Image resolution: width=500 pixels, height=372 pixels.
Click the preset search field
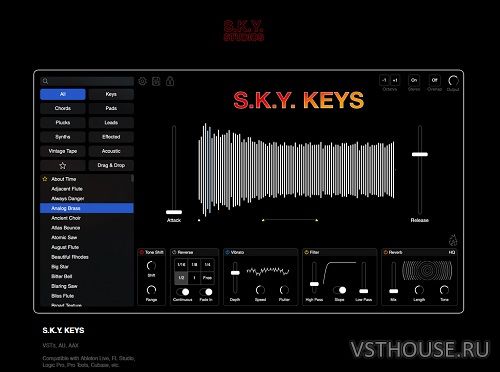pos(87,81)
